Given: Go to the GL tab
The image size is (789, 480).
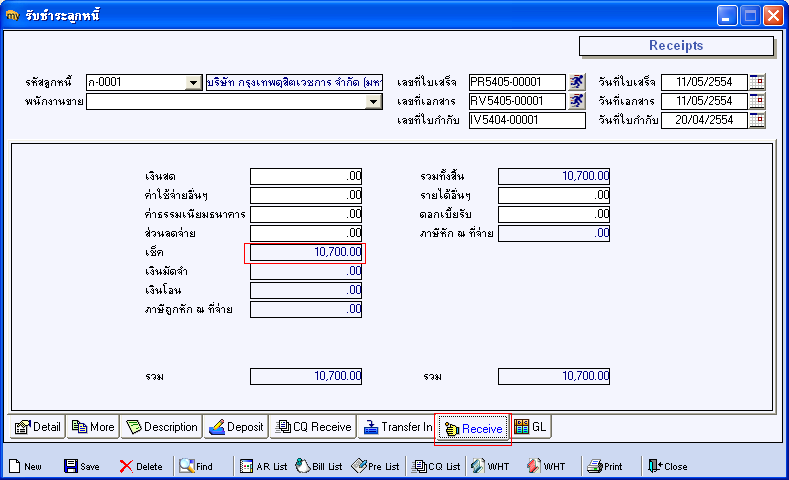Looking at the screenshot, I should click(530, 427).
